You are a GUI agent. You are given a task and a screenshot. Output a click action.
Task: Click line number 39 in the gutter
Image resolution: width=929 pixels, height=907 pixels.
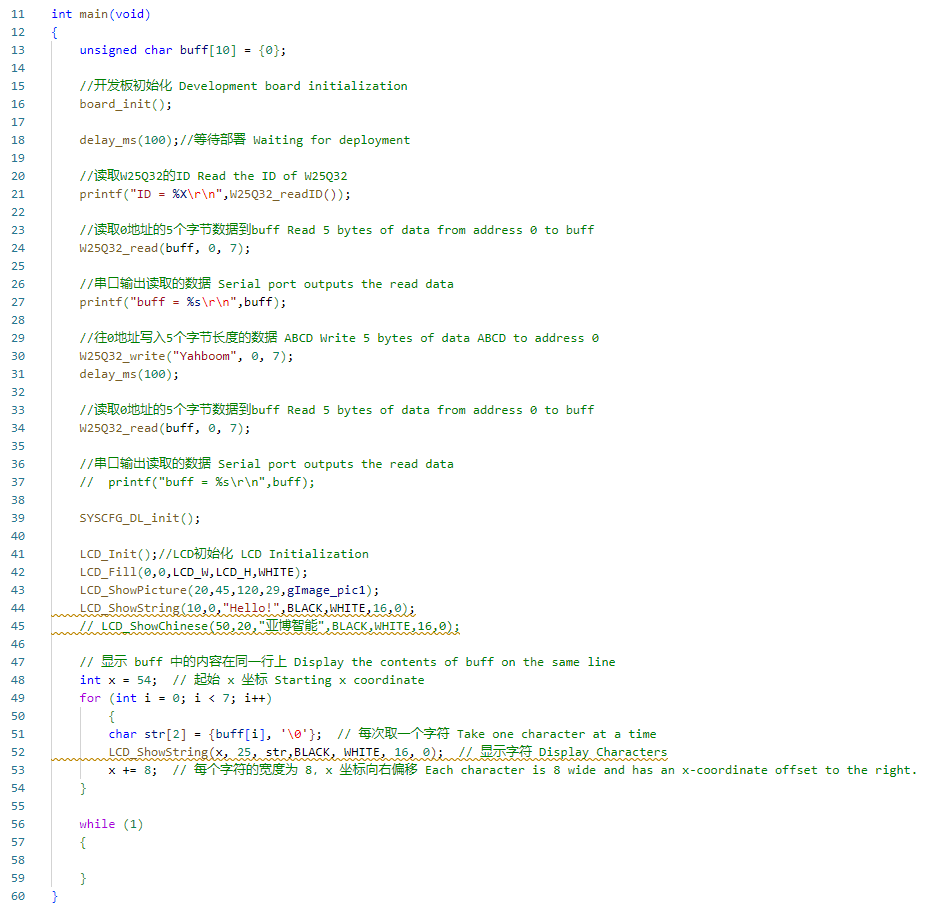tap(18, 518)
